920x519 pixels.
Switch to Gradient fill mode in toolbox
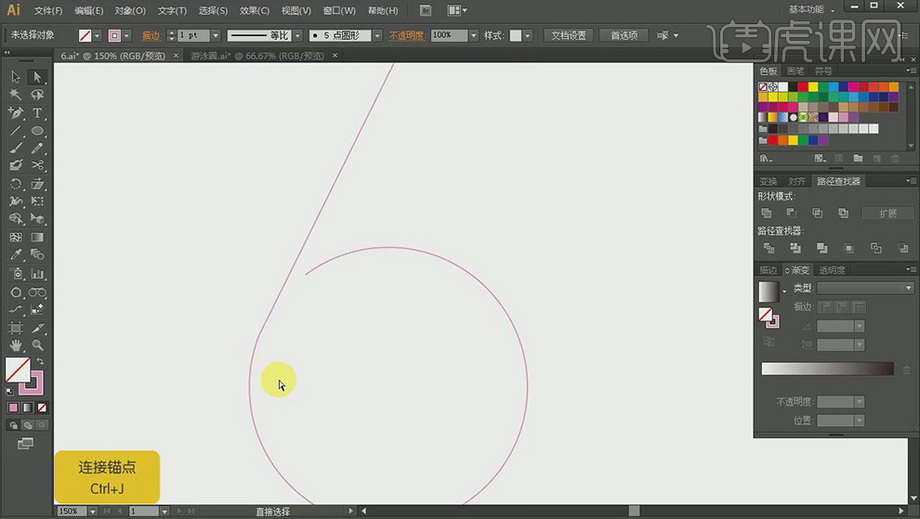(x=27, y=408)
